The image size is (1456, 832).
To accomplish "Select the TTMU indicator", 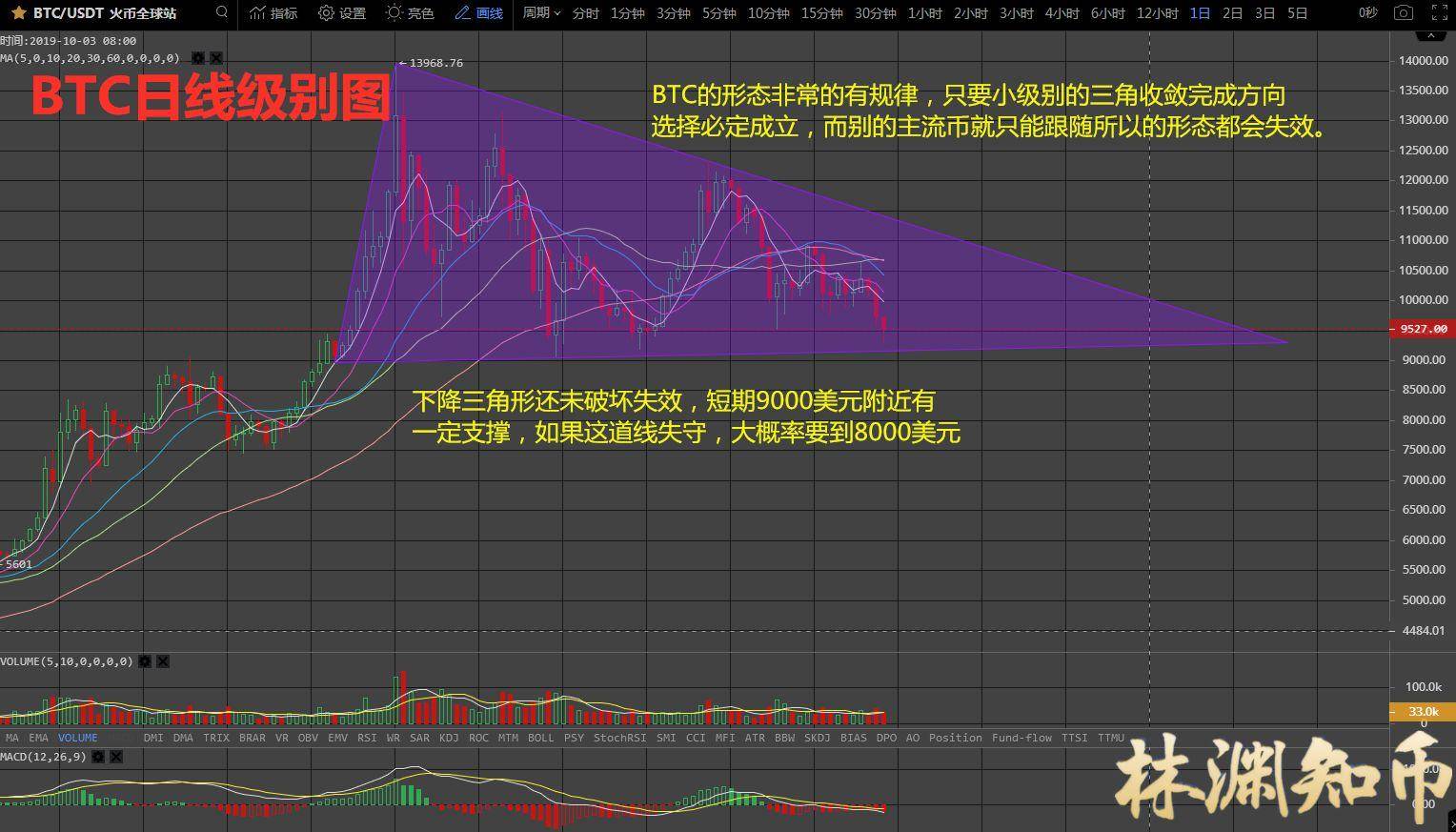I will (x=1110, y=738).
